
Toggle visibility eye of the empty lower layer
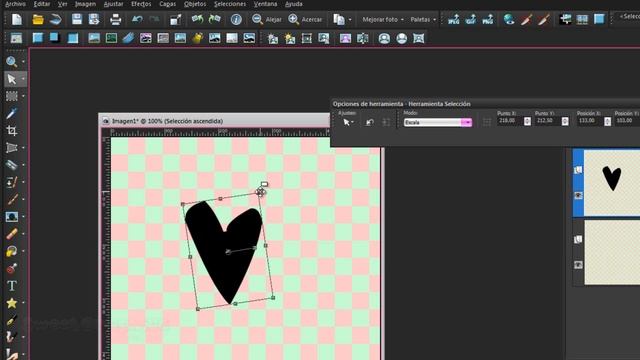coord(578,265)
